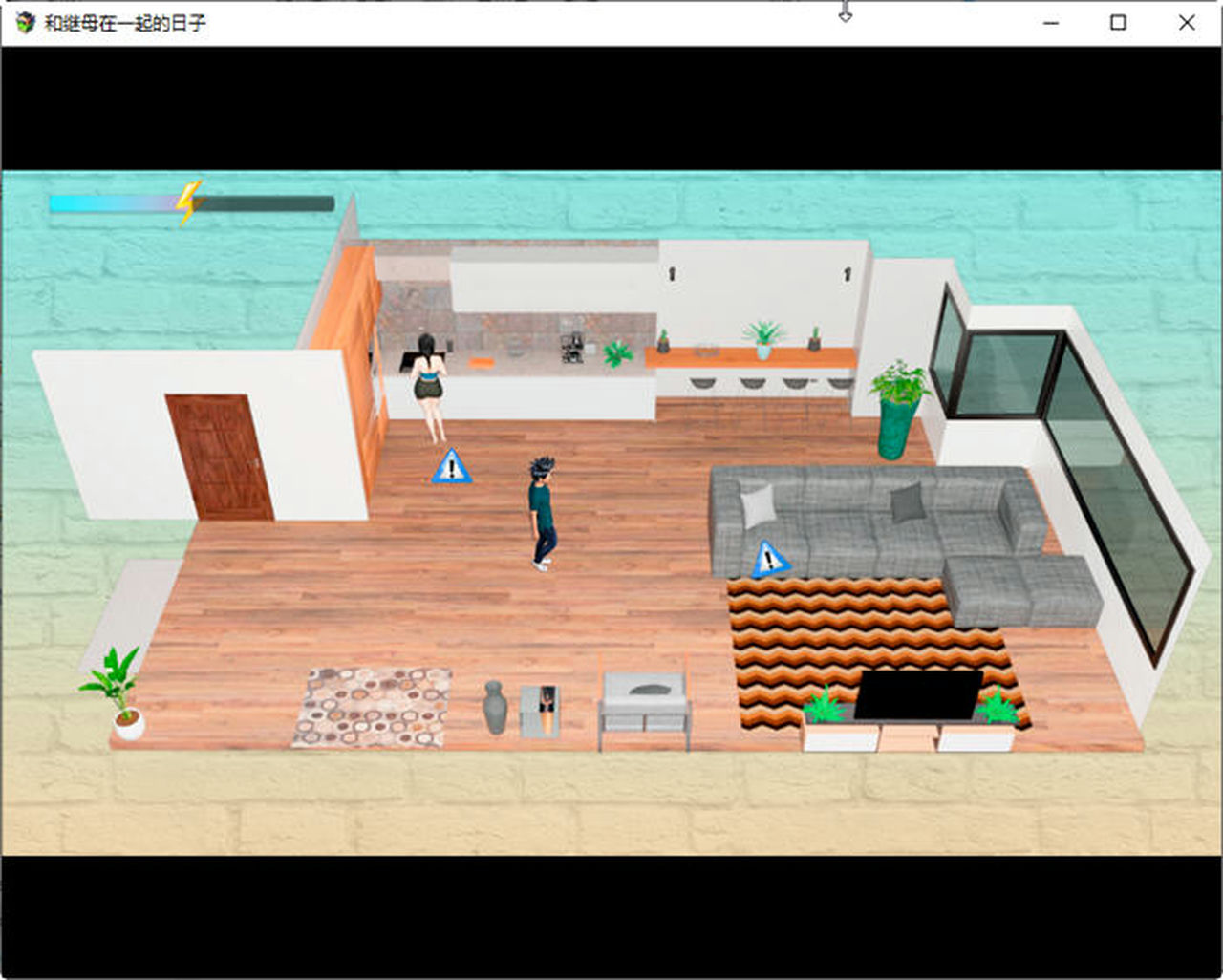
Task: Click the warning triangle near the kitchen counter
Action: click(451, 467)
